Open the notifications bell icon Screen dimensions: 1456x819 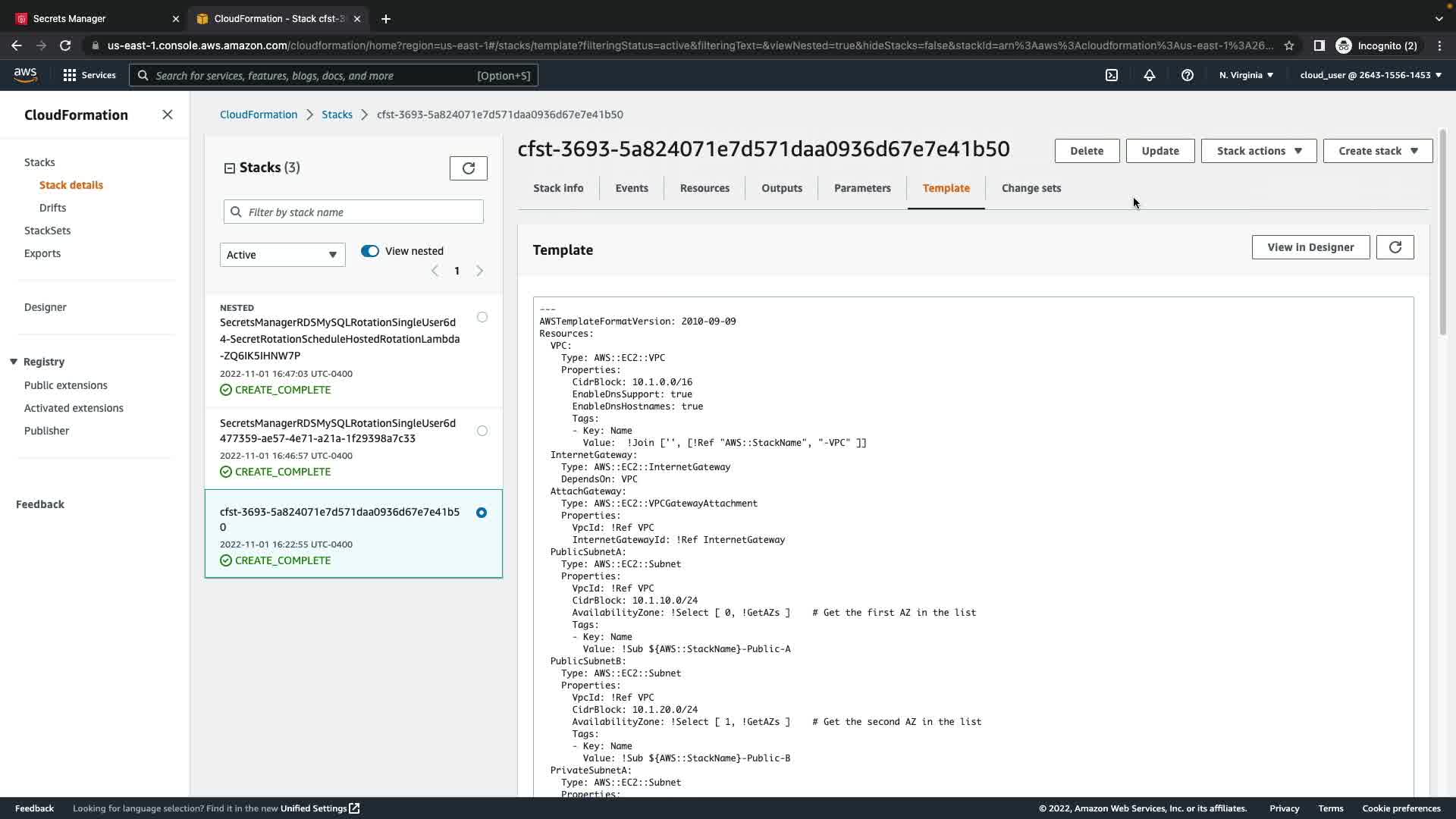click(x=1150, y=75)
